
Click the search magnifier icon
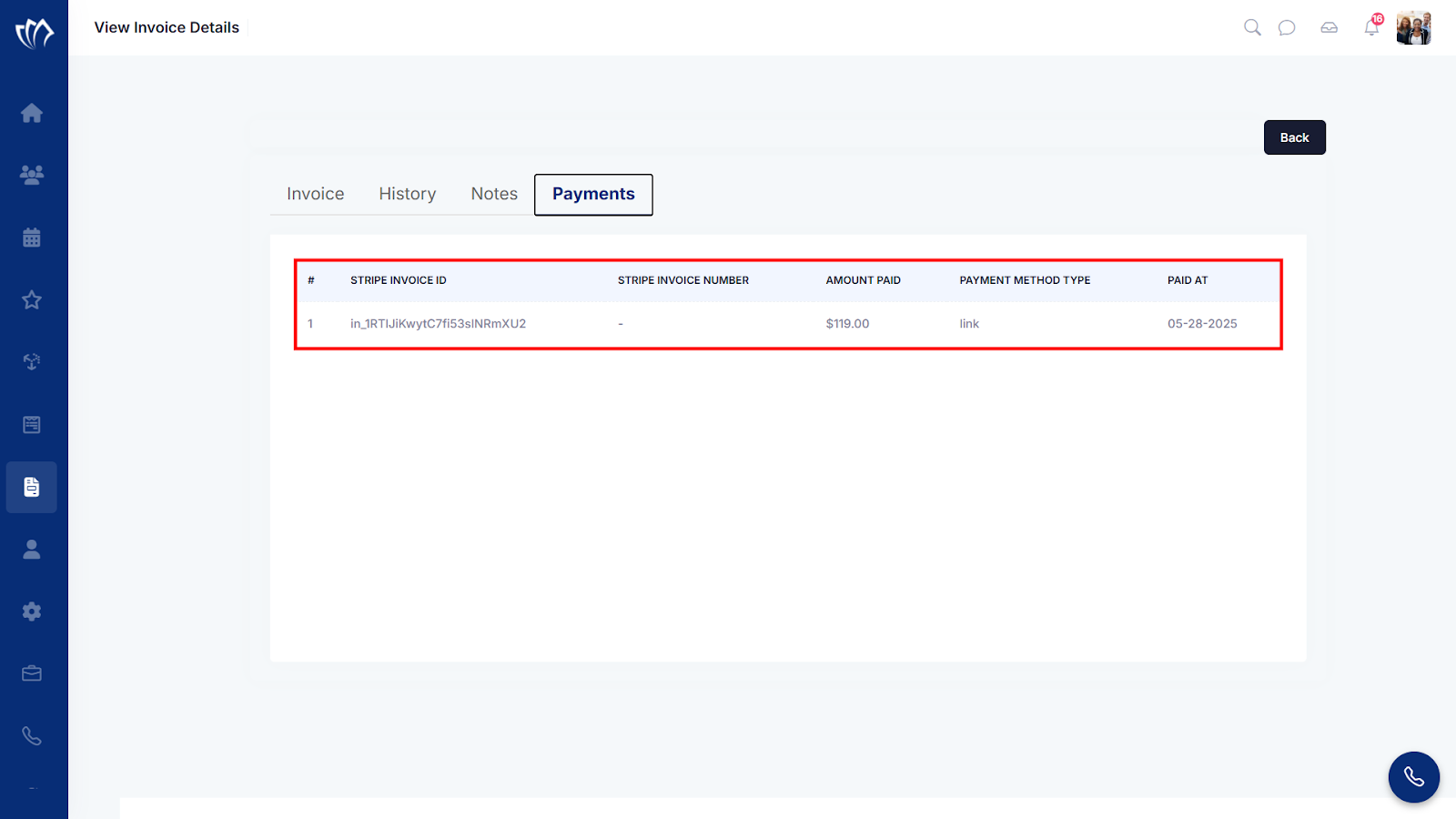pyautogui.click(x=1252, y=27)
